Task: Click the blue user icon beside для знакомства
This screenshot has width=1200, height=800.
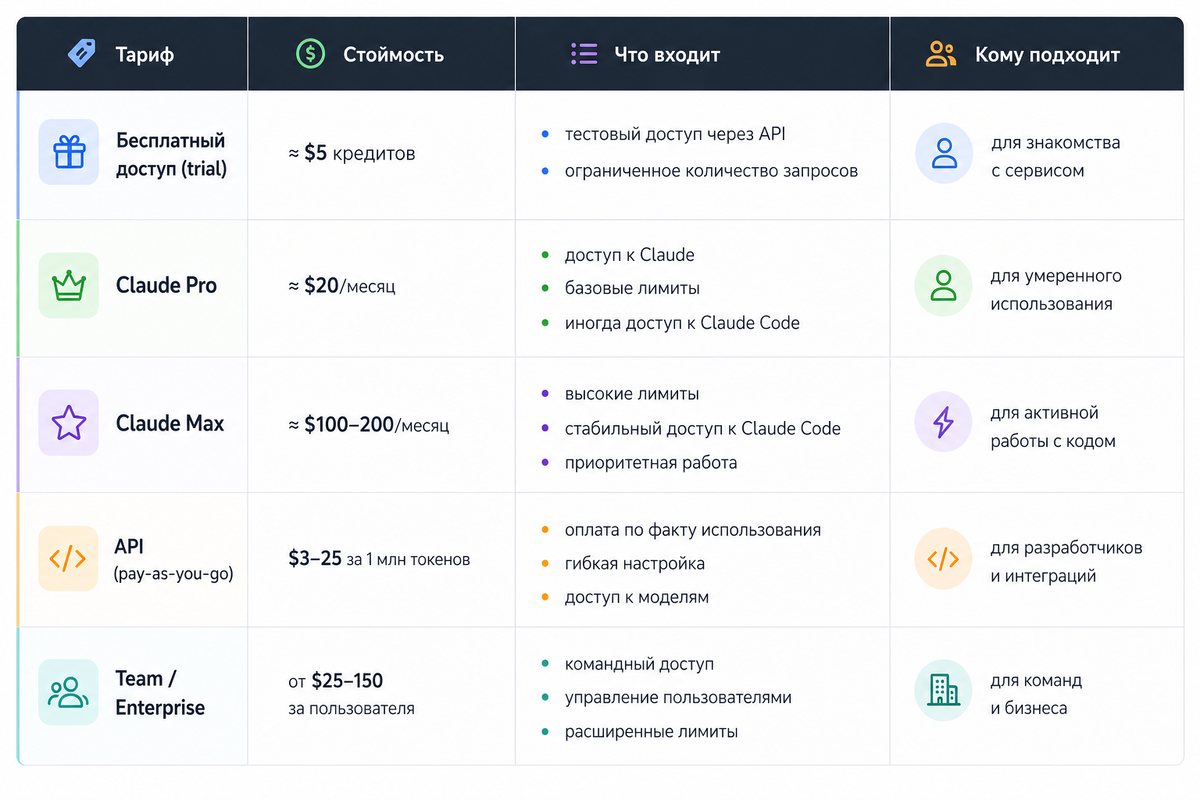Action: (944, 153)
